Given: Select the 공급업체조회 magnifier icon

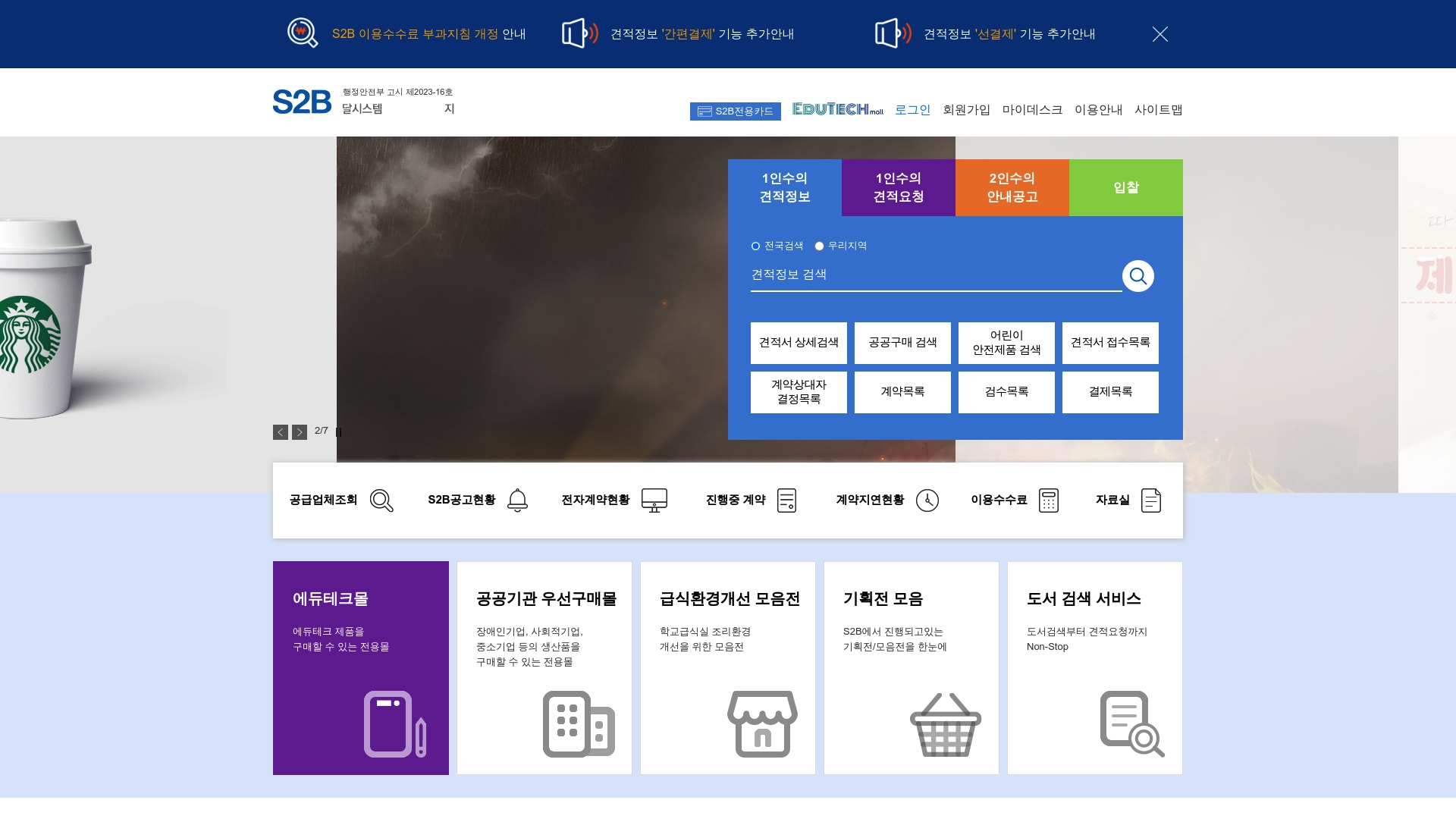Looking at the screenshot, I should 381,500.
